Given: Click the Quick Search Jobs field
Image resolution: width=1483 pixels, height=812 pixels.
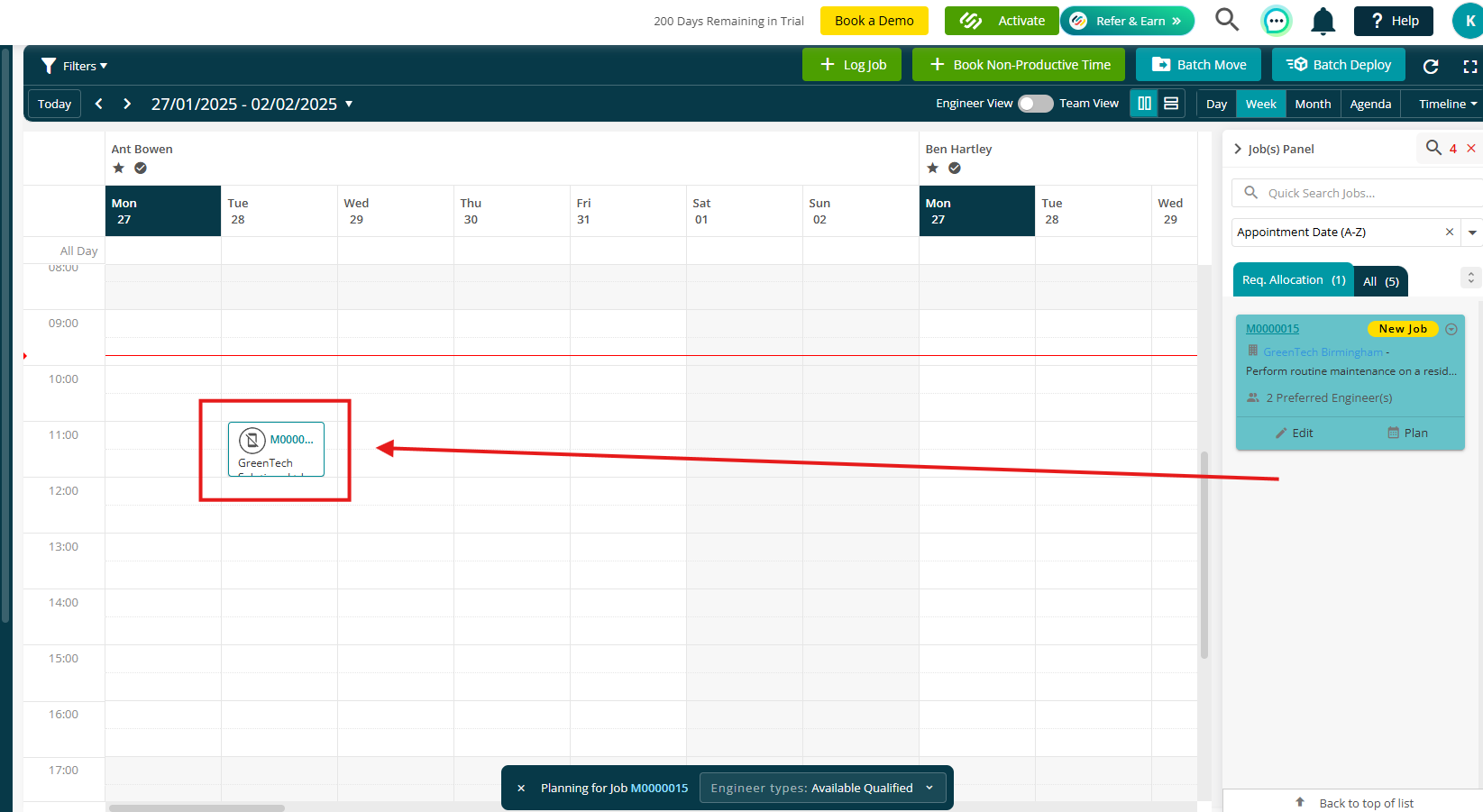Looking at the screenshot, I should click(1358, 193).
